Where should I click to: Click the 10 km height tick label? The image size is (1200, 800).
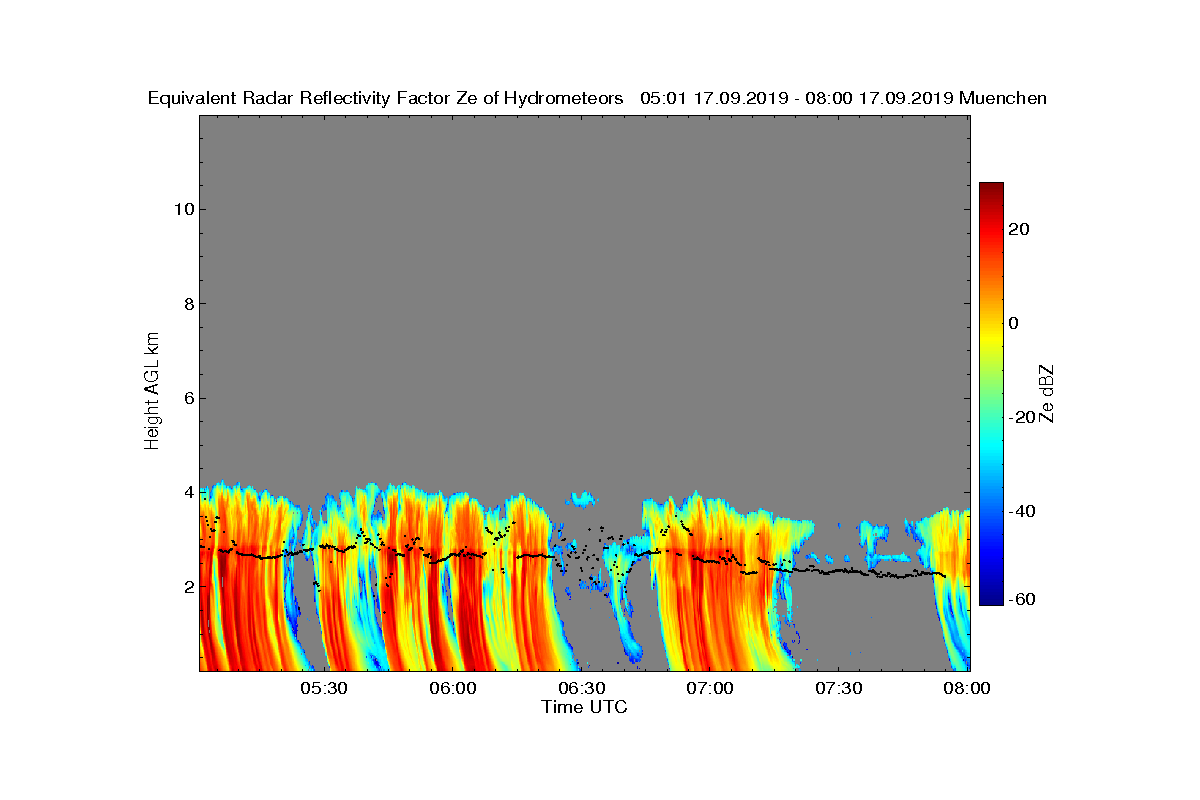pos(181,209)
